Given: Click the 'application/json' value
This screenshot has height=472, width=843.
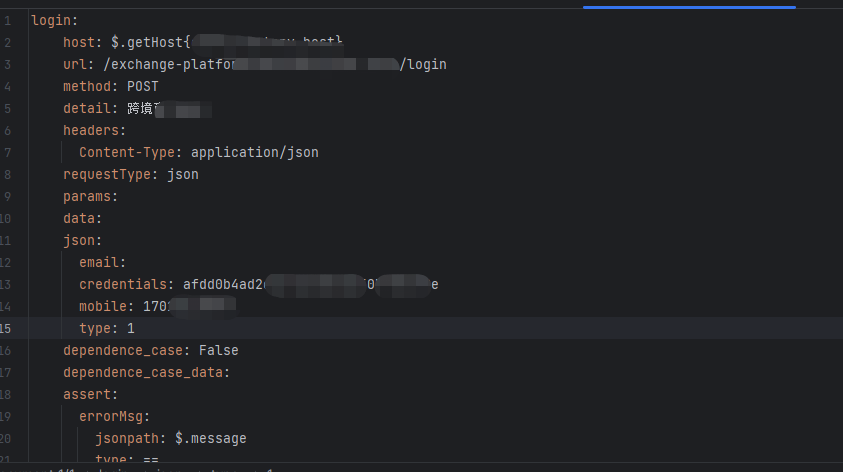Looking at the screenshot, I should pos(254,152).
